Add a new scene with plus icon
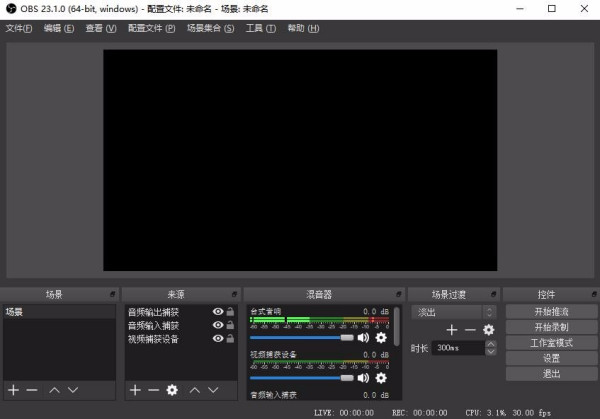This screenshot has width=600, height=419. [13, 390]
